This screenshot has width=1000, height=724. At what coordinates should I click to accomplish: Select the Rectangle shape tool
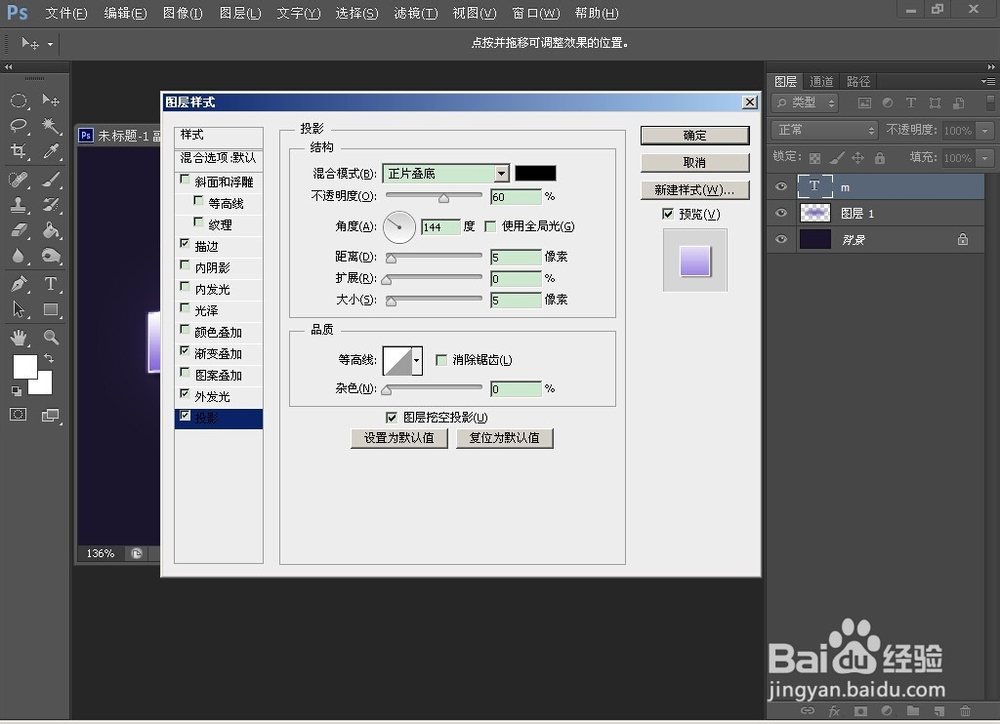click(x=50, y=309)
